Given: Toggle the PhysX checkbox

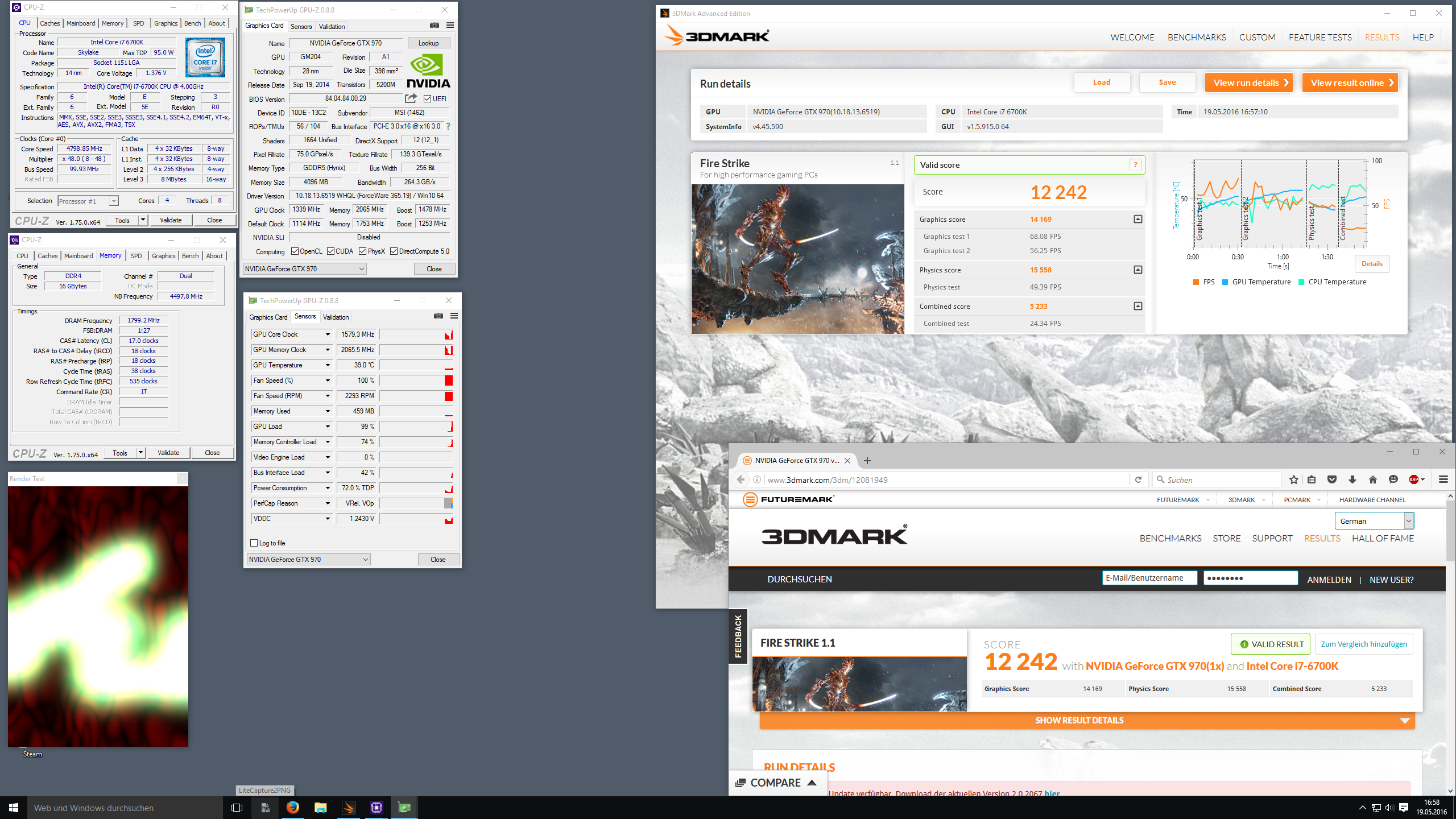Looking at the screenshot, I should click(x=362, y=251).
